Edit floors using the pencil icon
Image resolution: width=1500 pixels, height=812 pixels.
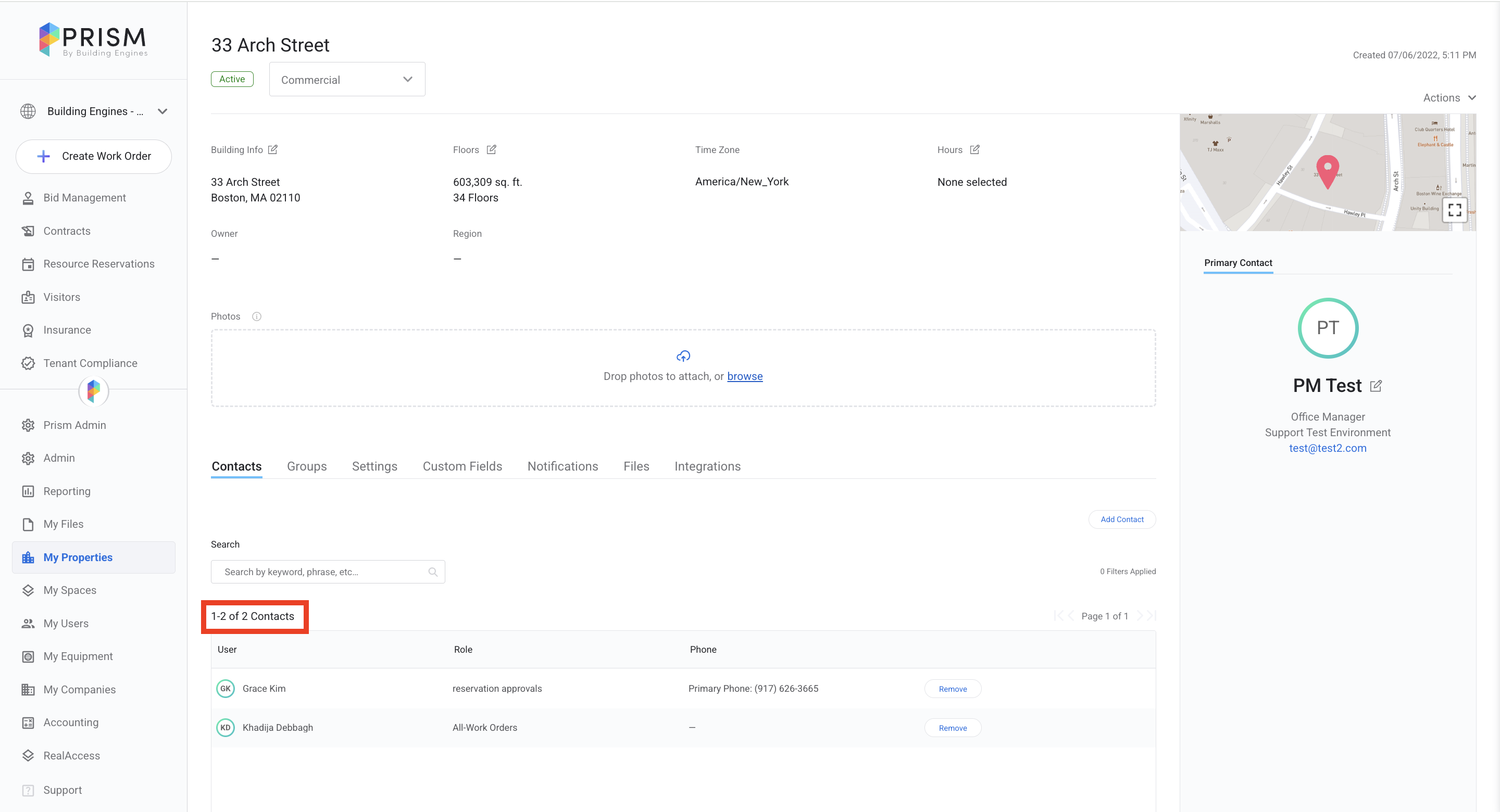tap(492, 149)
